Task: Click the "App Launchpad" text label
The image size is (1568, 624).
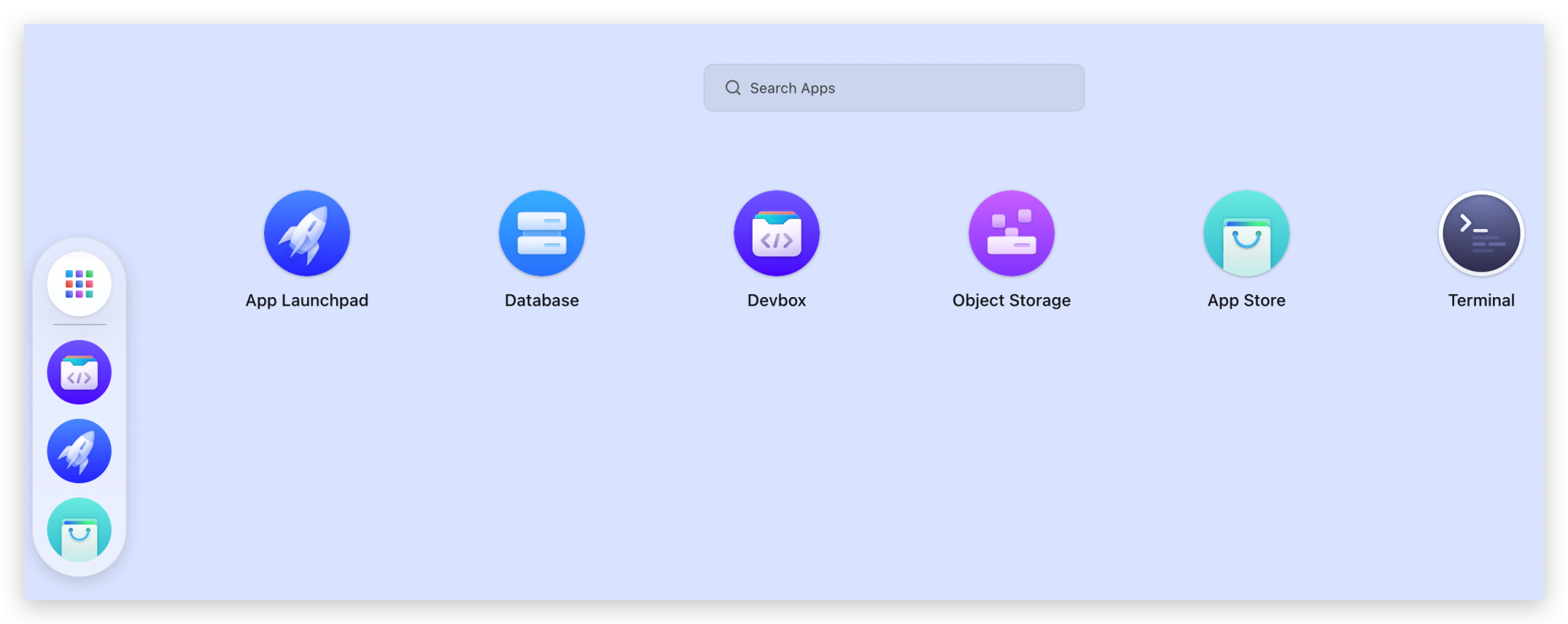Action: (x=306, y=301)
